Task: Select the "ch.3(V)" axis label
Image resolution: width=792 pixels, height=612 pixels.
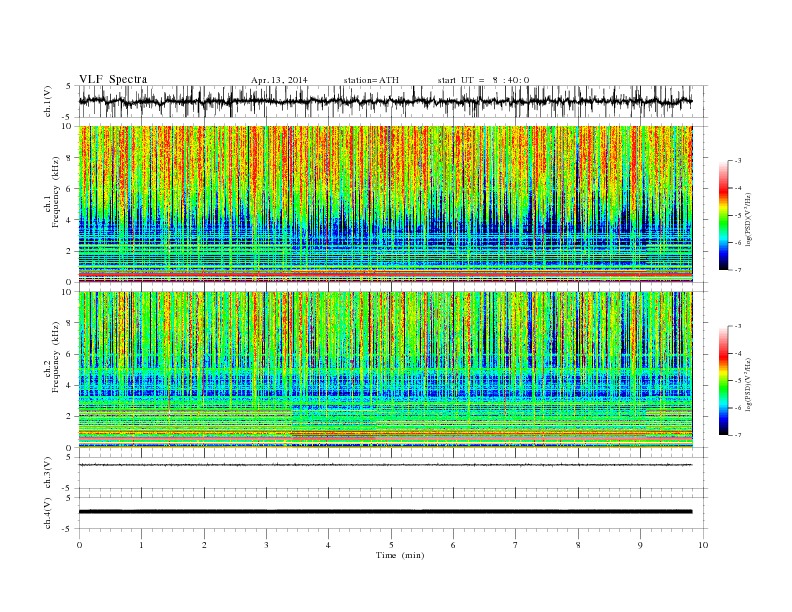Action: coord(48,473)
